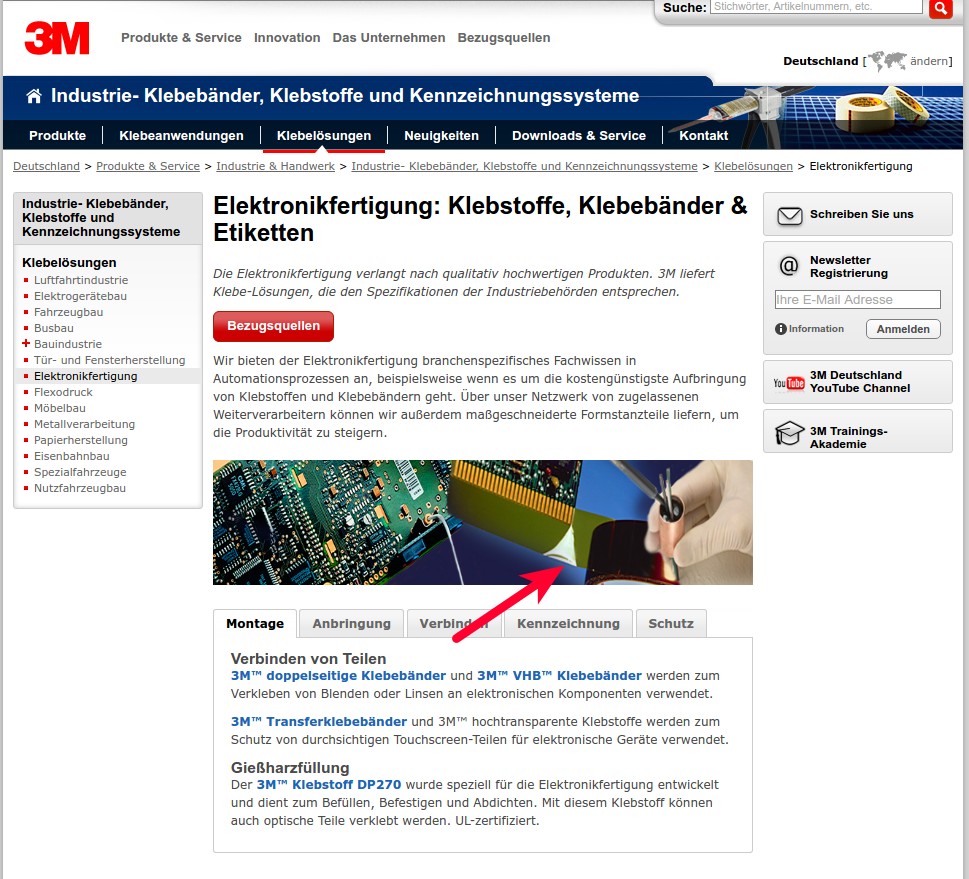This screenshot has width=969, height=879.
Task: Switch to the Kennzeichnung tab
Action: (568, 623)
